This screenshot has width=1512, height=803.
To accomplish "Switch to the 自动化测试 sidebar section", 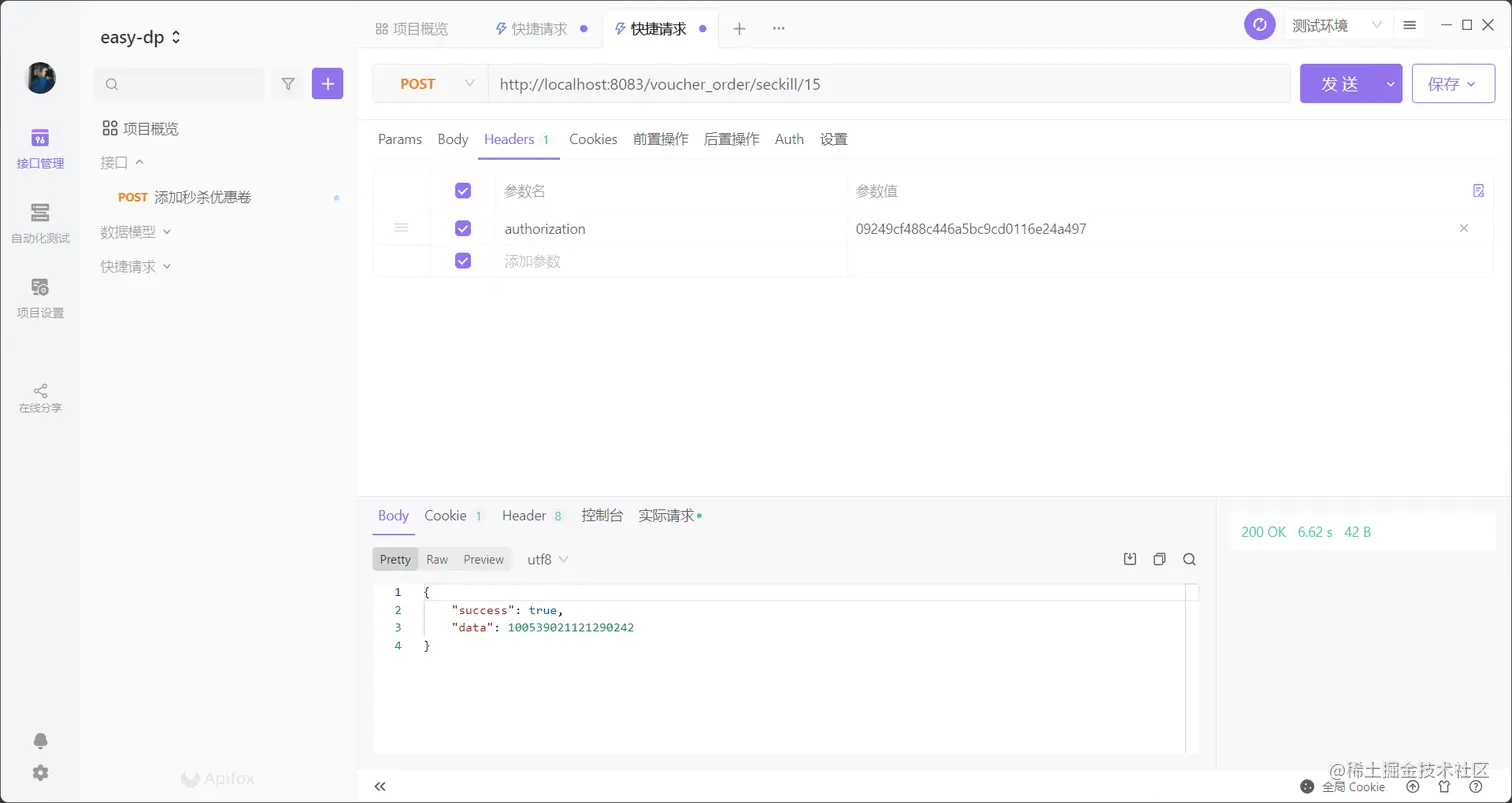I will point(40,222).
